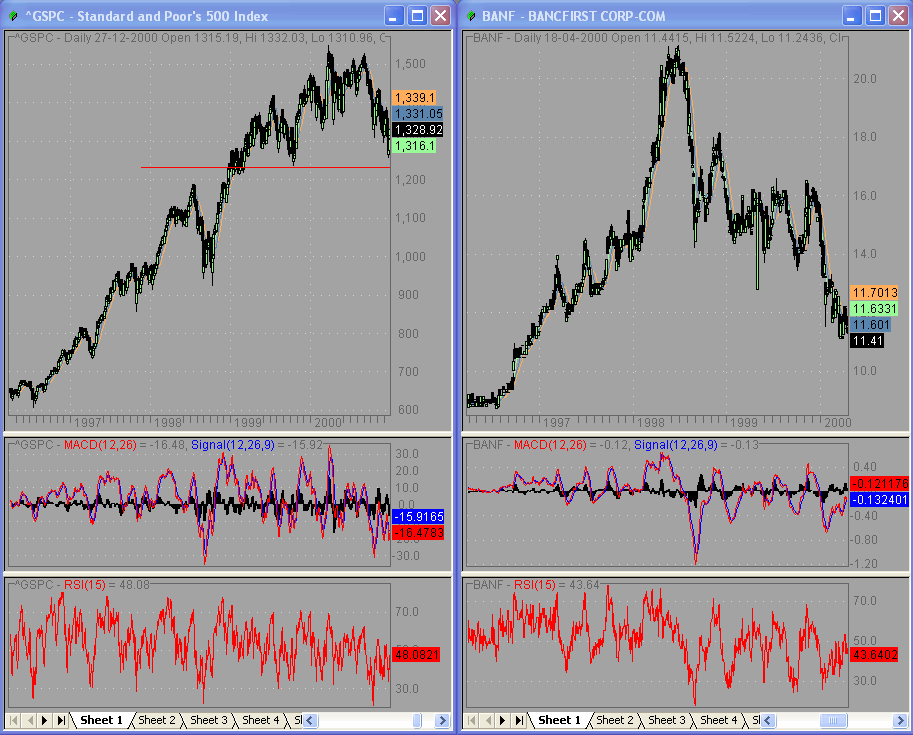Click the ^GSPC Signal(12,26,9) label

coord(233,445)
